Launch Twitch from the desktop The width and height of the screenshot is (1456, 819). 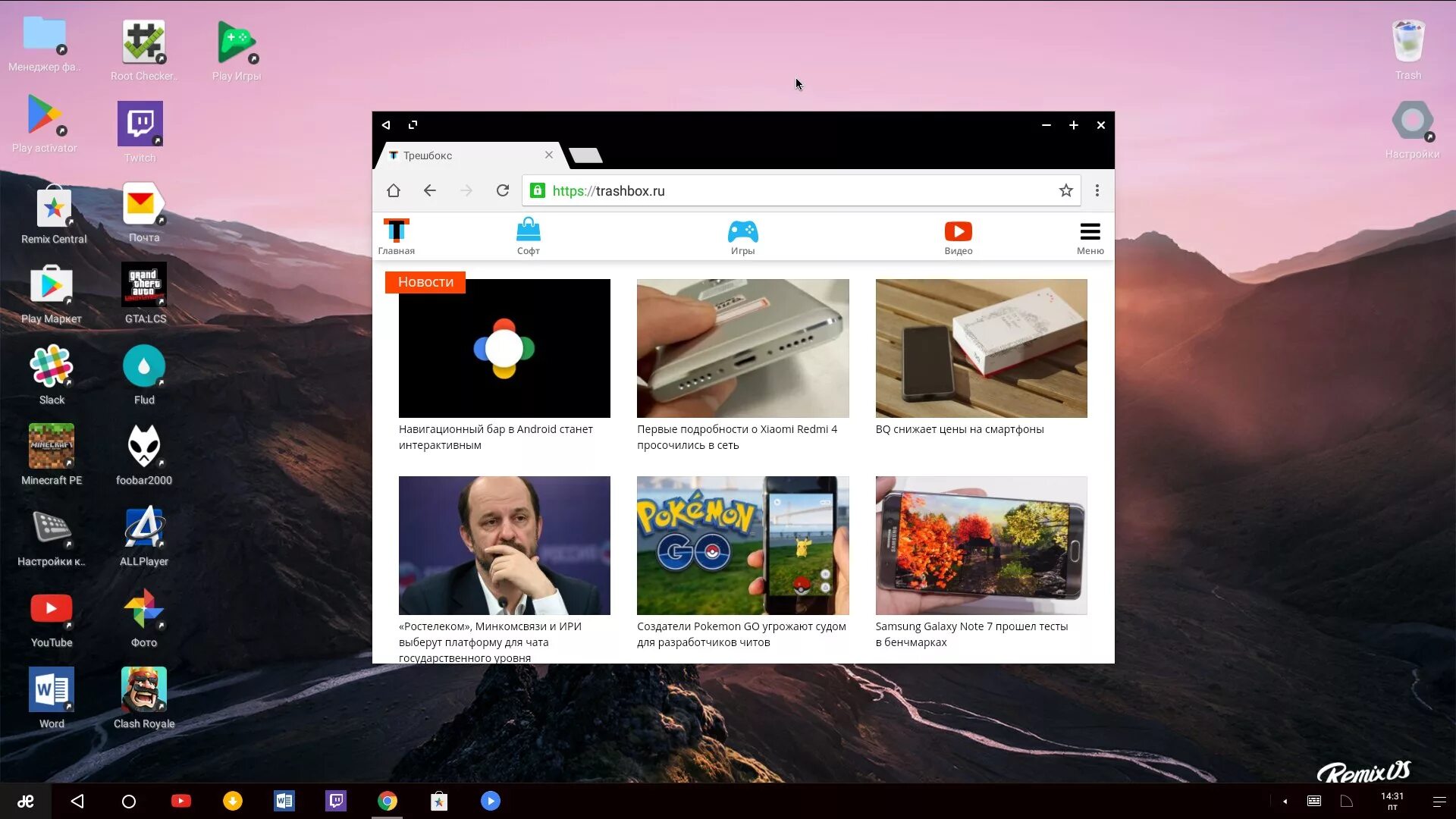(x=140, y=125)
